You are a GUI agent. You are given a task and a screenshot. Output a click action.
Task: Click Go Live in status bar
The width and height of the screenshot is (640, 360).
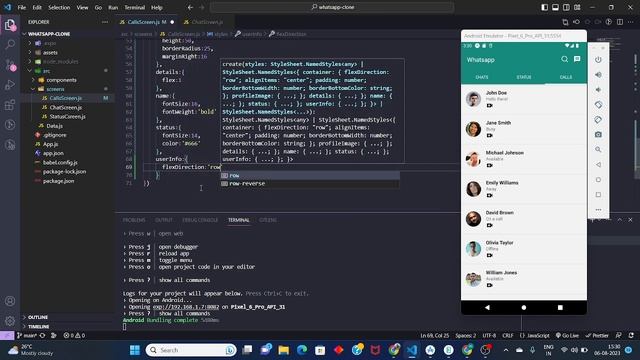(567, 336)
